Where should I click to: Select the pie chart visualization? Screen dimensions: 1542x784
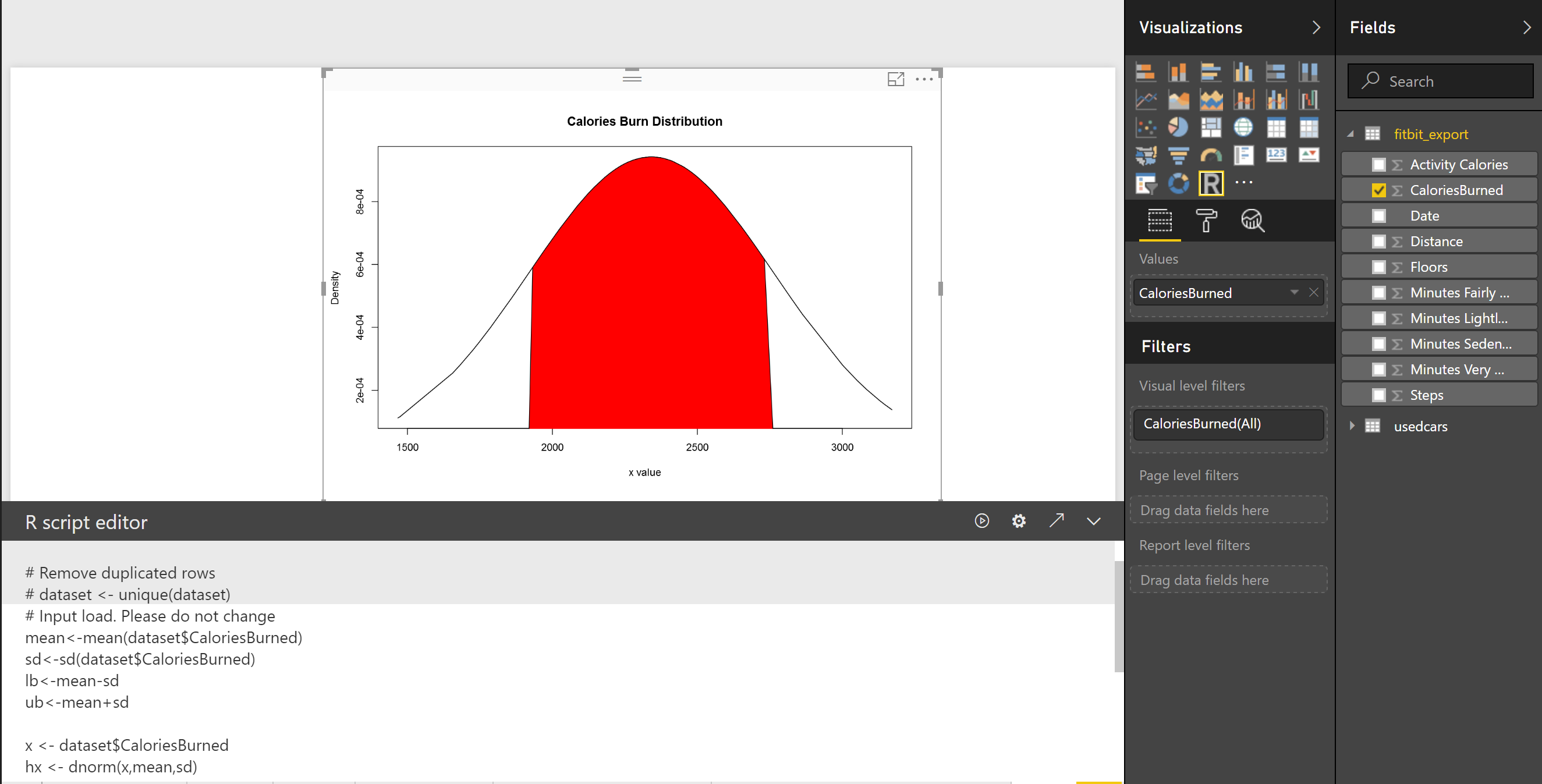1178,127
